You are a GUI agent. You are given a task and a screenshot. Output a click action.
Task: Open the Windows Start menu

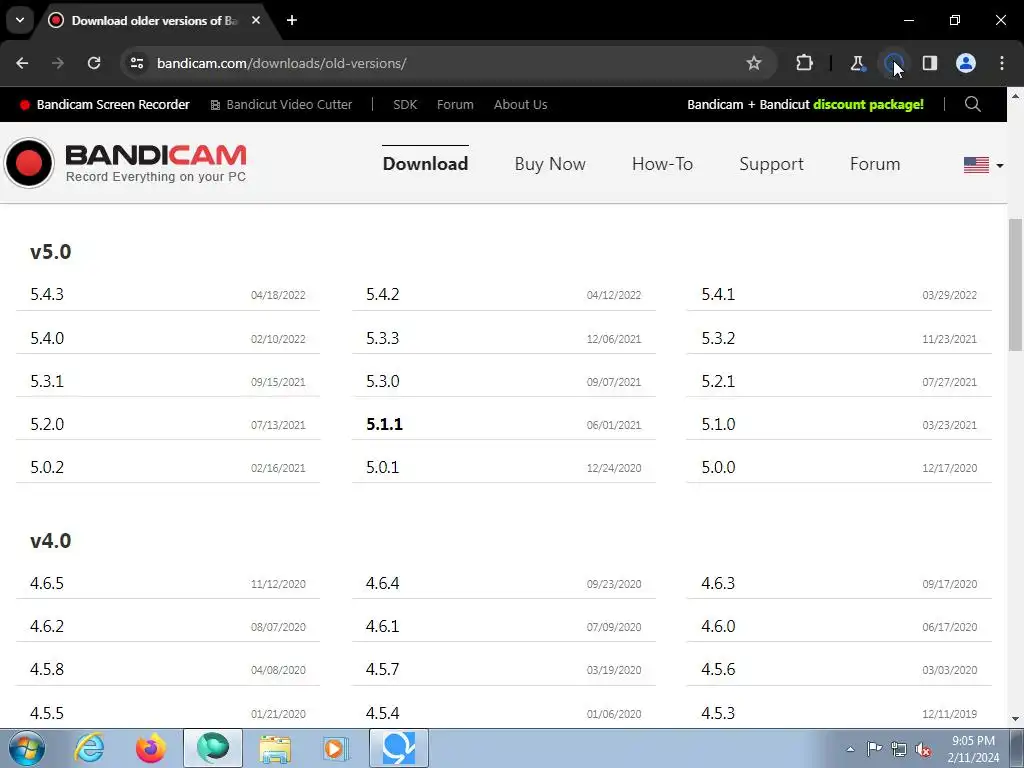27,748
